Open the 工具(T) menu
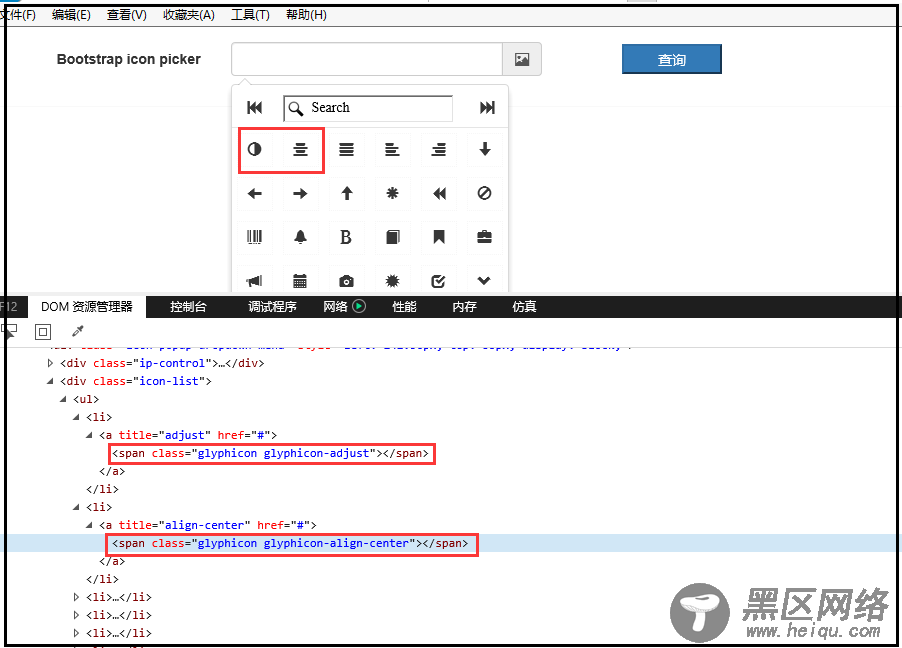The height and width of the screenshot is (648, 902). [x=250, y=15]
